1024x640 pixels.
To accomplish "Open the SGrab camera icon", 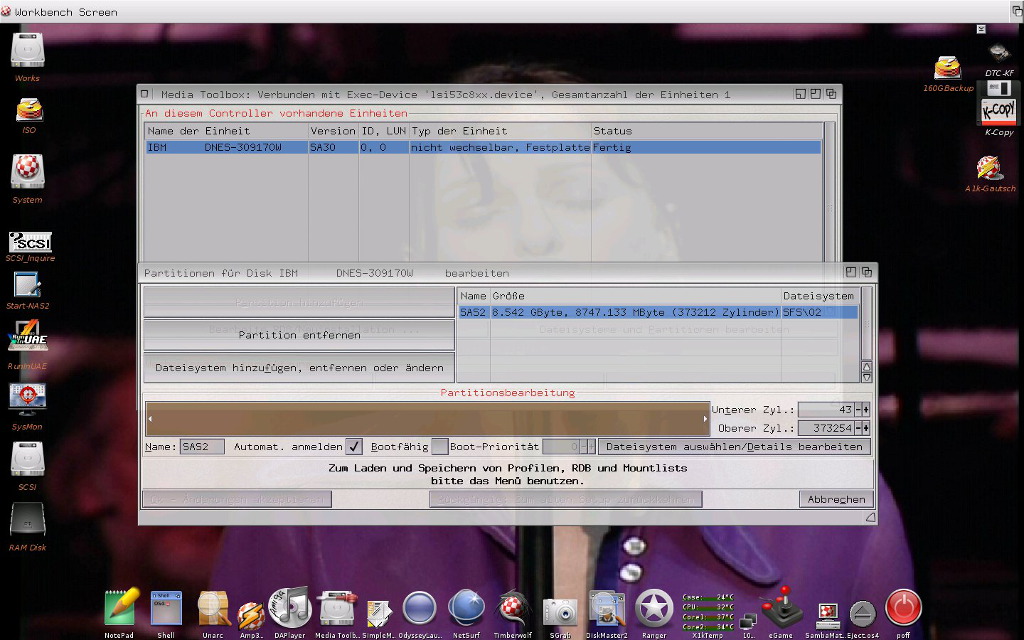I will pos(560,609).
